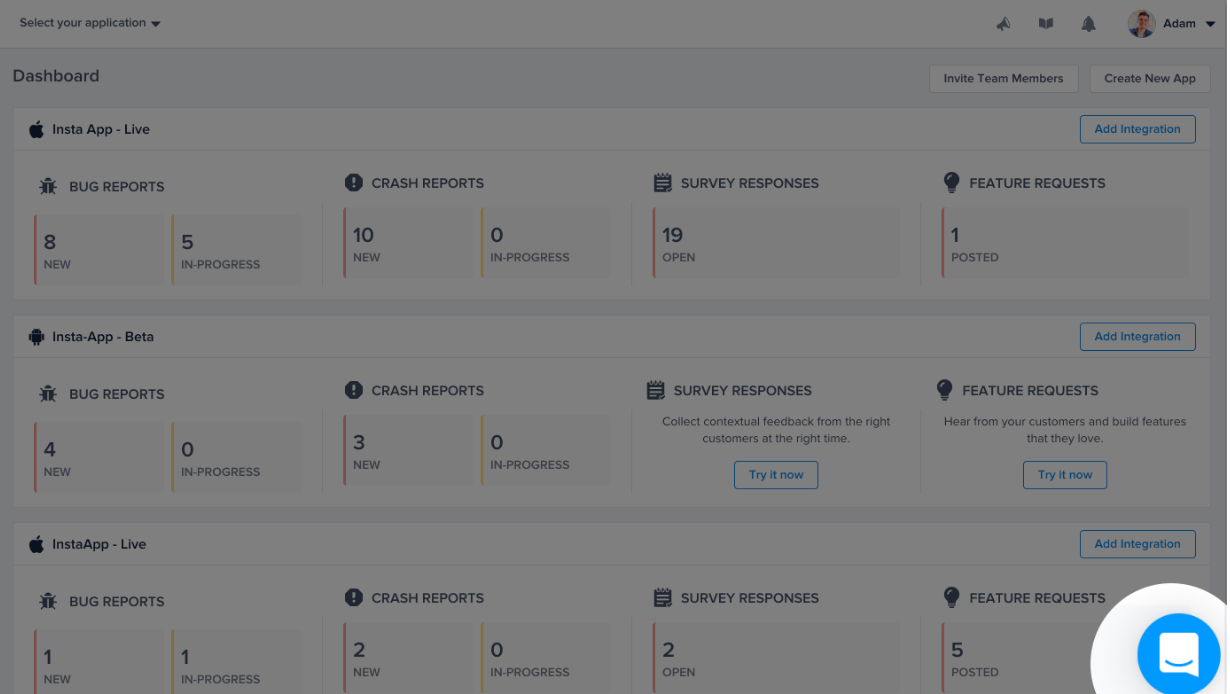This screenshot has height=694, width=1230.
Task: Click bug icon in Insta App - Live card
Action: point(48,186)
